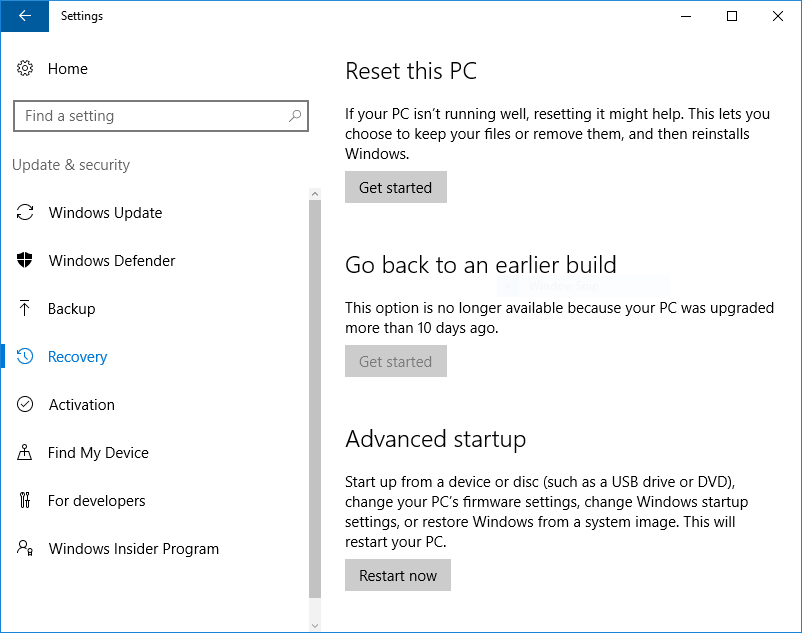Maximize the Settings window
Screen dimensions: 802x633
(732, 16)
